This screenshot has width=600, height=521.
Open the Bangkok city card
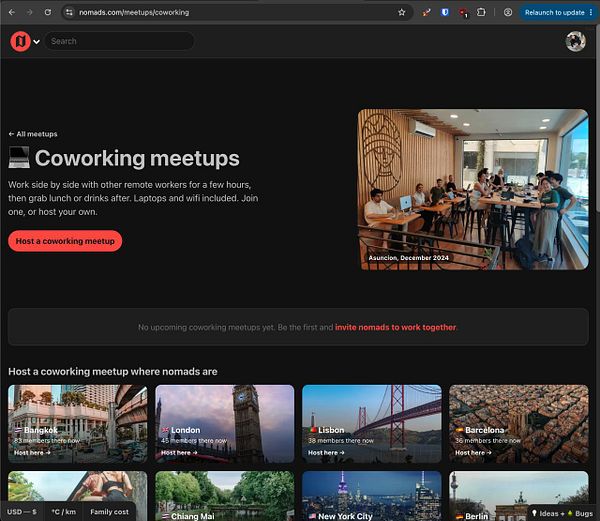point(78,424)
